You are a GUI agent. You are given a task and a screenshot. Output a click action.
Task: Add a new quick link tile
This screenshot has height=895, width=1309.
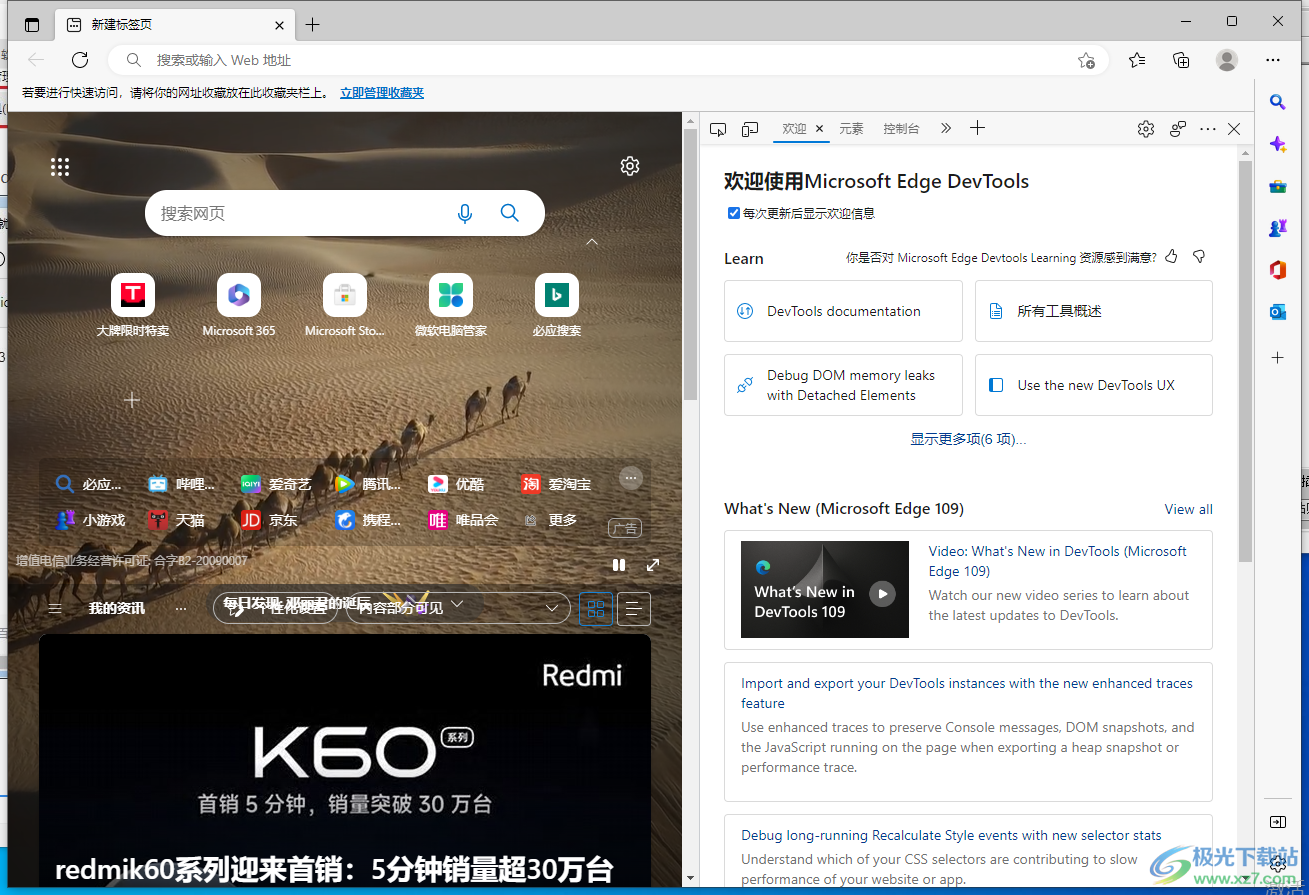click(x=132, y=400)
